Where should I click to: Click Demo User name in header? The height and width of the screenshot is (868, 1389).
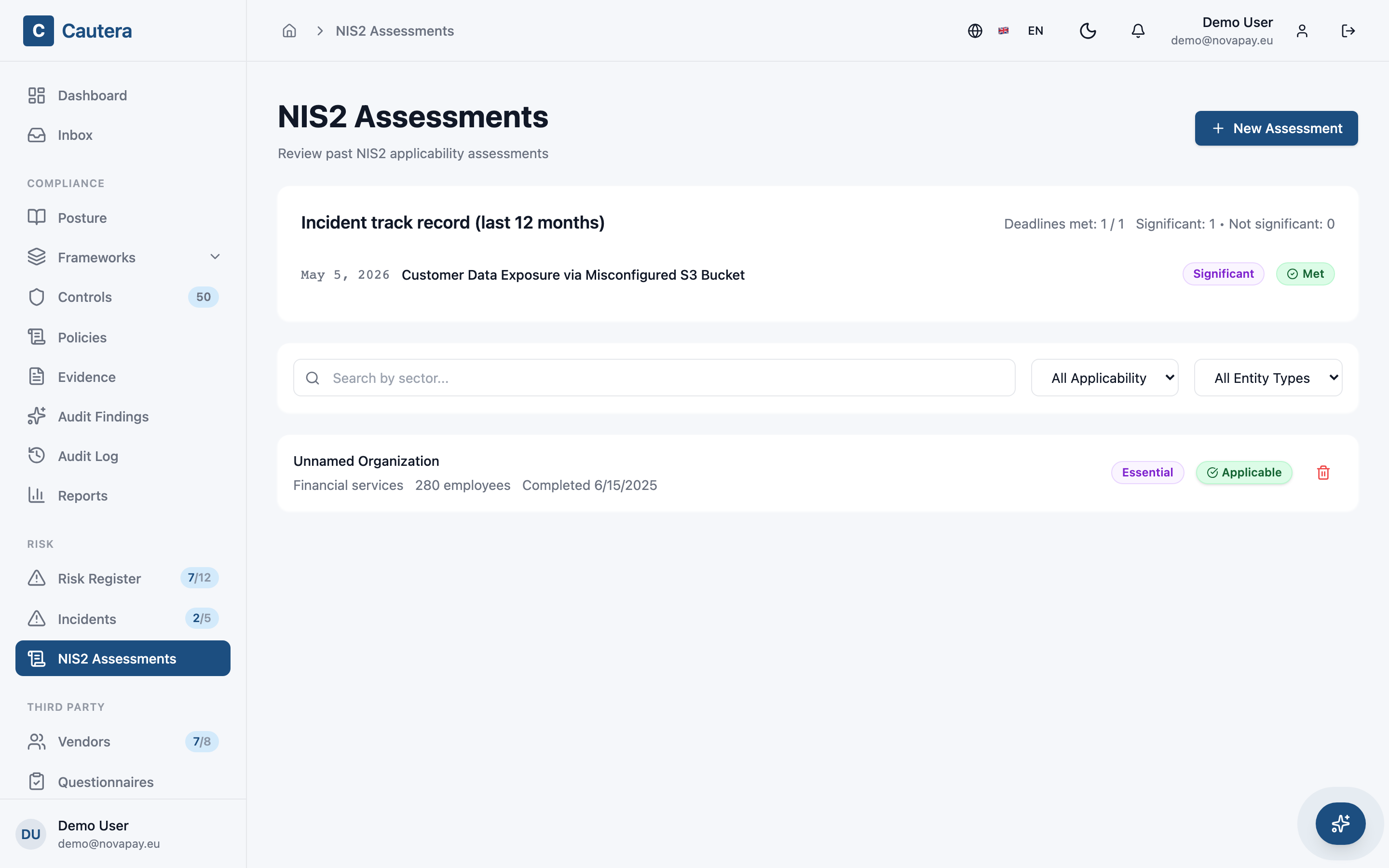click(1238, 22)
